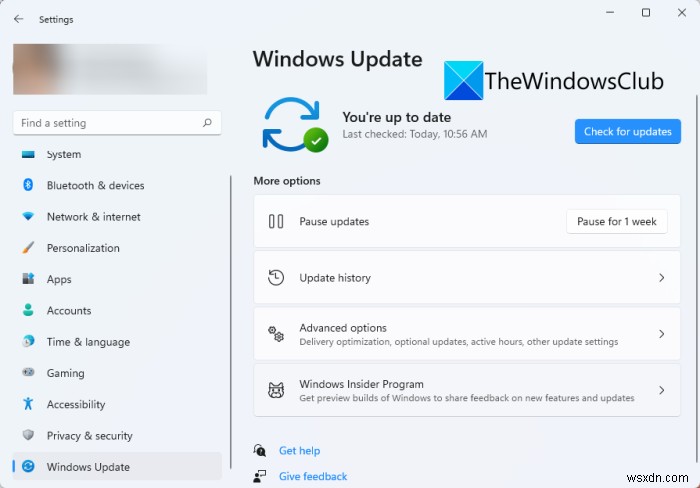Click the You're up to date text
Screen dimensions: 700x488
(x=396, y=117)
